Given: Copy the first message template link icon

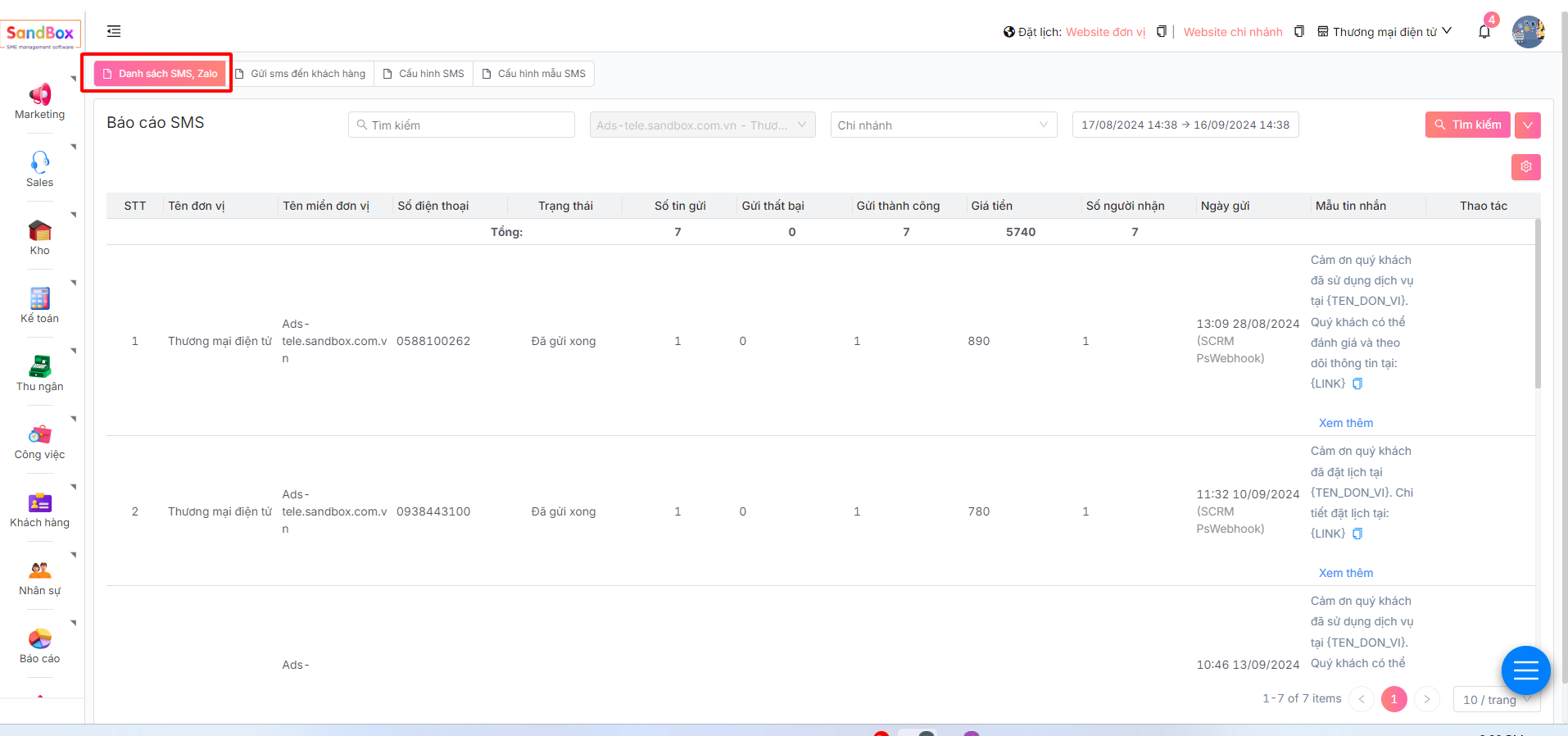Looking at the screenshot, I should click(x=1357, y=384).
